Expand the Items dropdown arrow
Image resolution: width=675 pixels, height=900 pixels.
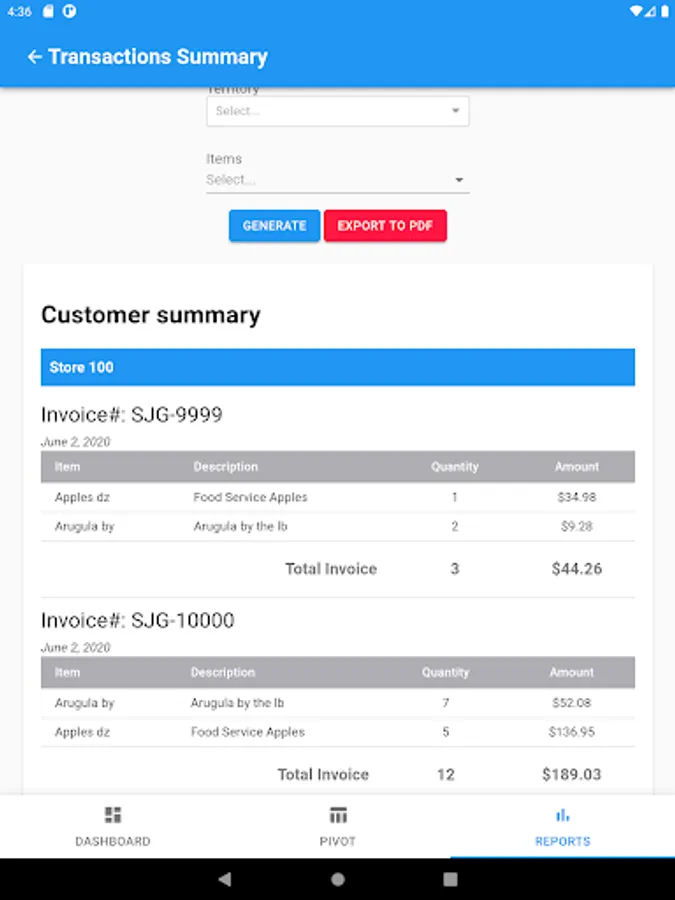459,180
